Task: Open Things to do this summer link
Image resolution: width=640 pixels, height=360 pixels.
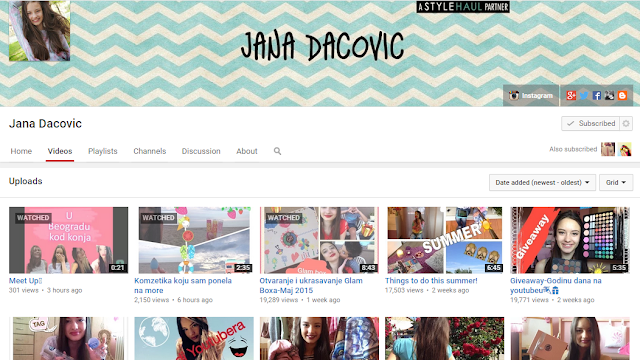Action: coord(431,281)
